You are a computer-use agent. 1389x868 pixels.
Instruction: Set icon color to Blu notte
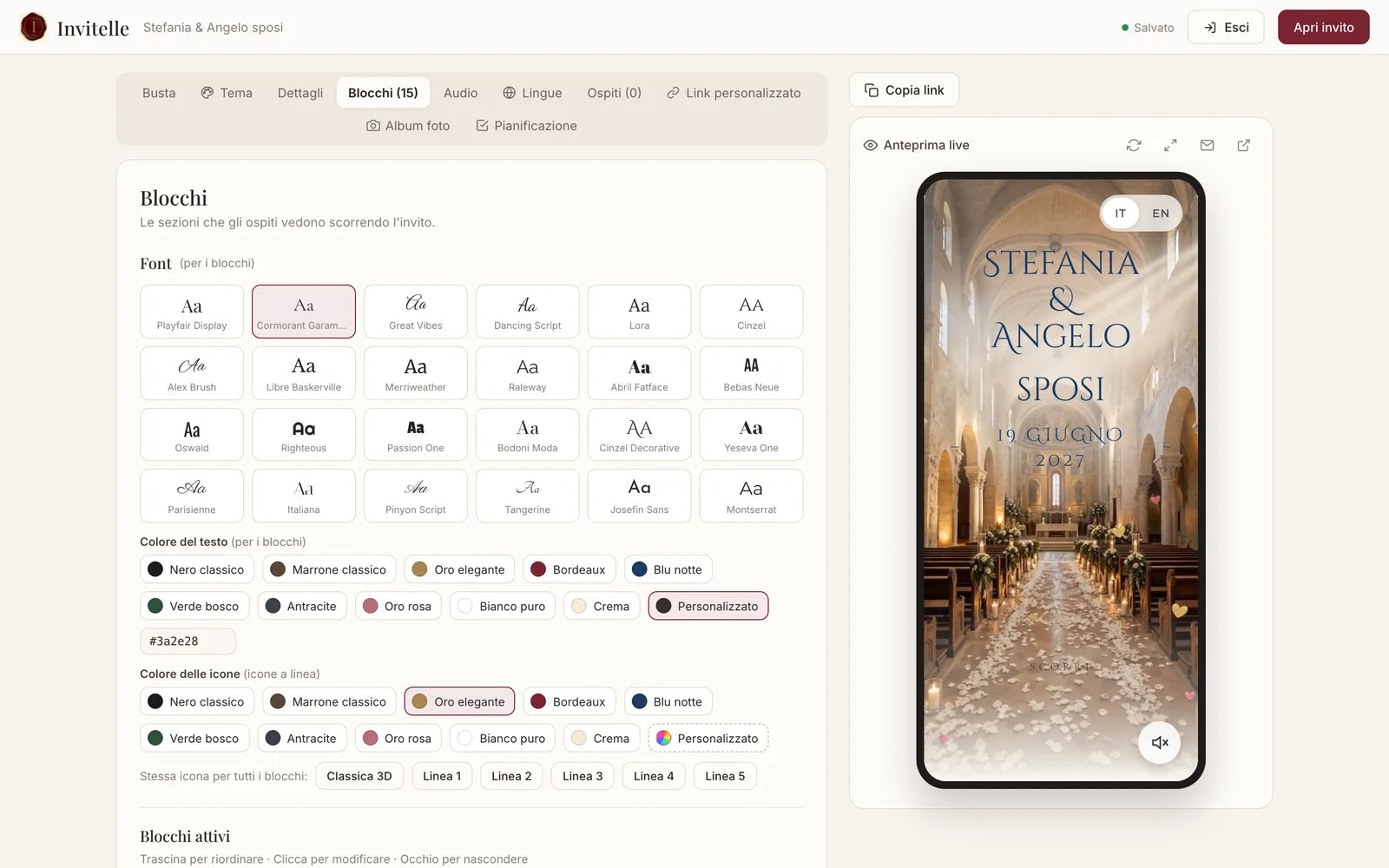(668, 701)
